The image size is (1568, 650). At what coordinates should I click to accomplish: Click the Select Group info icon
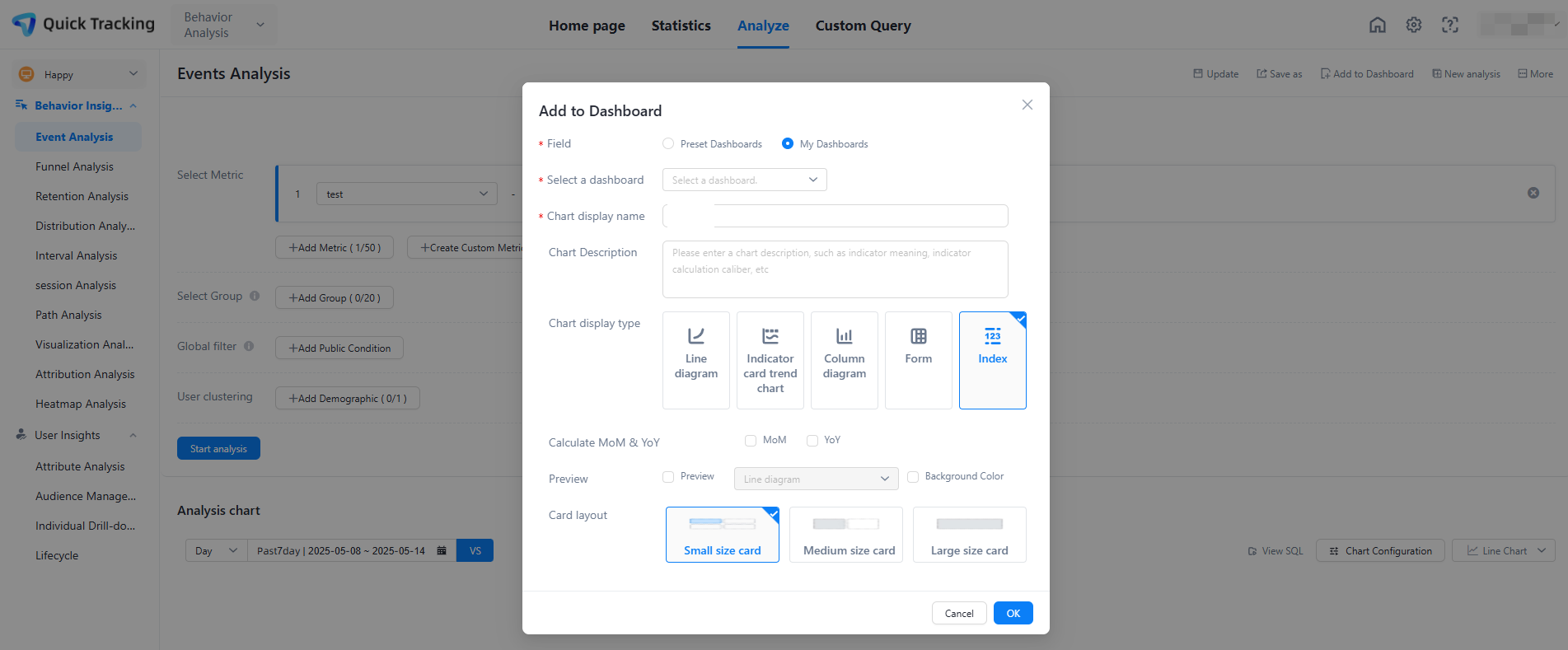coord(255,296)
